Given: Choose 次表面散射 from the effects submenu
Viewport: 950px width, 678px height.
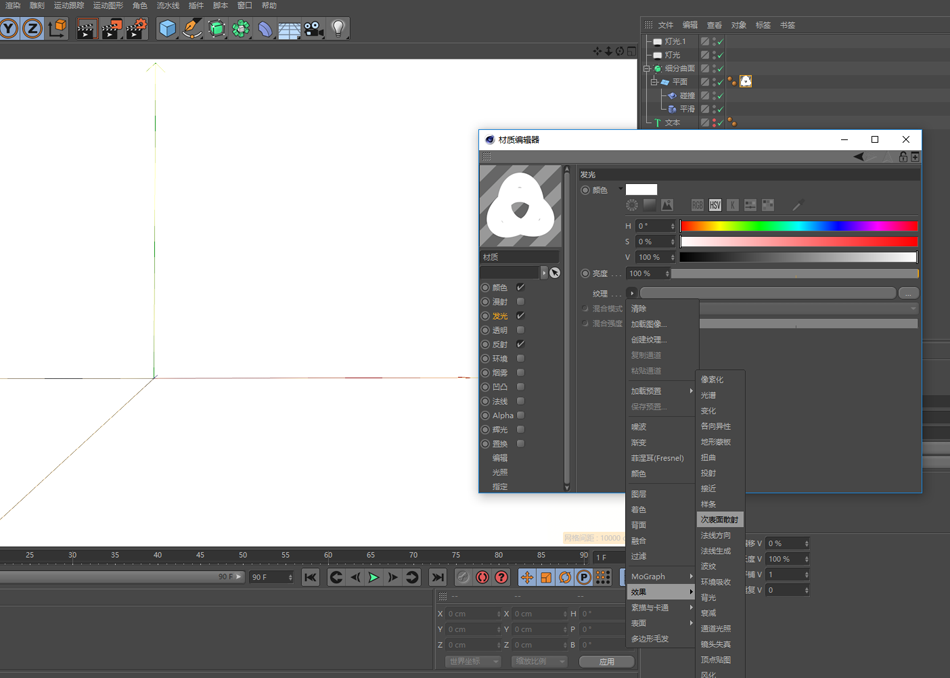Looking at the screenshot, I should [720, 520].
